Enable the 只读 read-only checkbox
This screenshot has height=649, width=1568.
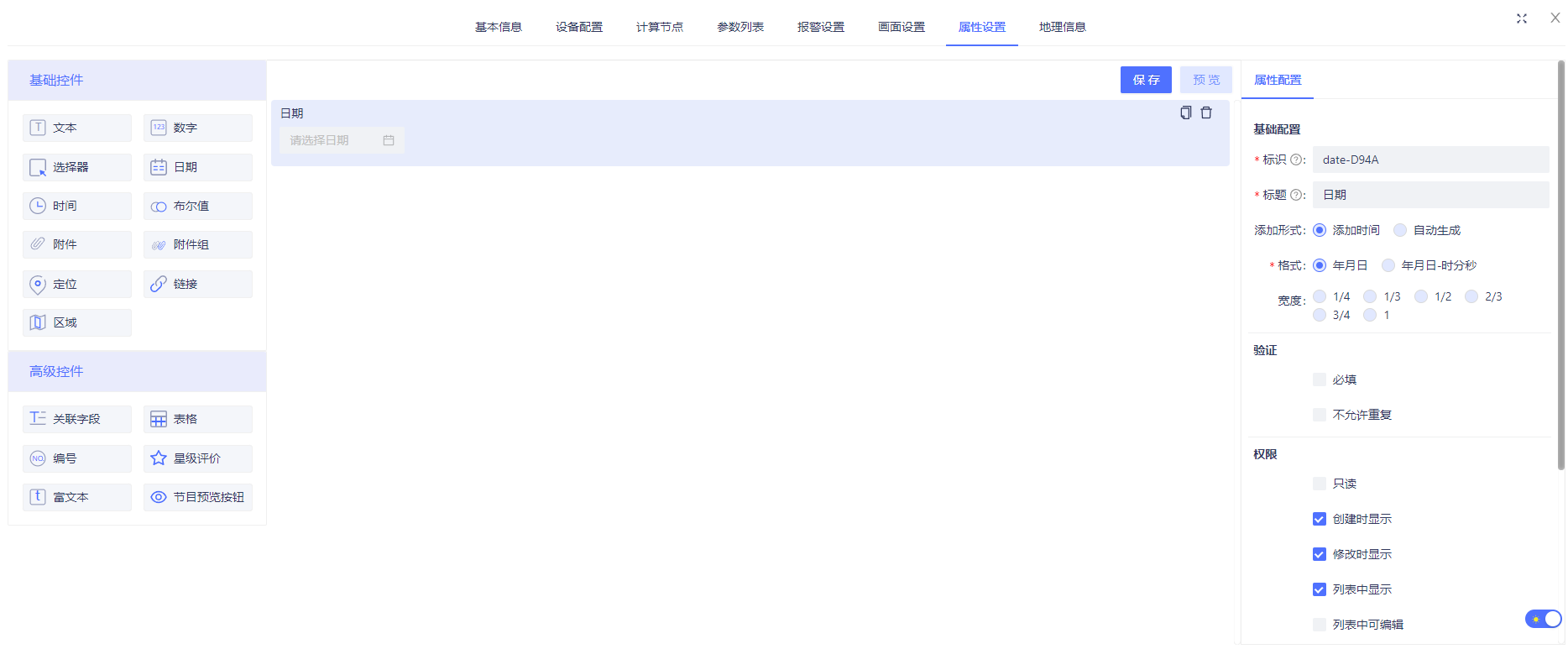click(1320, 484)
